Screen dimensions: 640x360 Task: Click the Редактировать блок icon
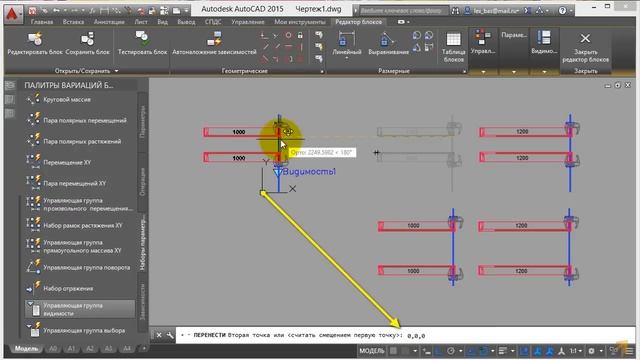click(35, 39)
